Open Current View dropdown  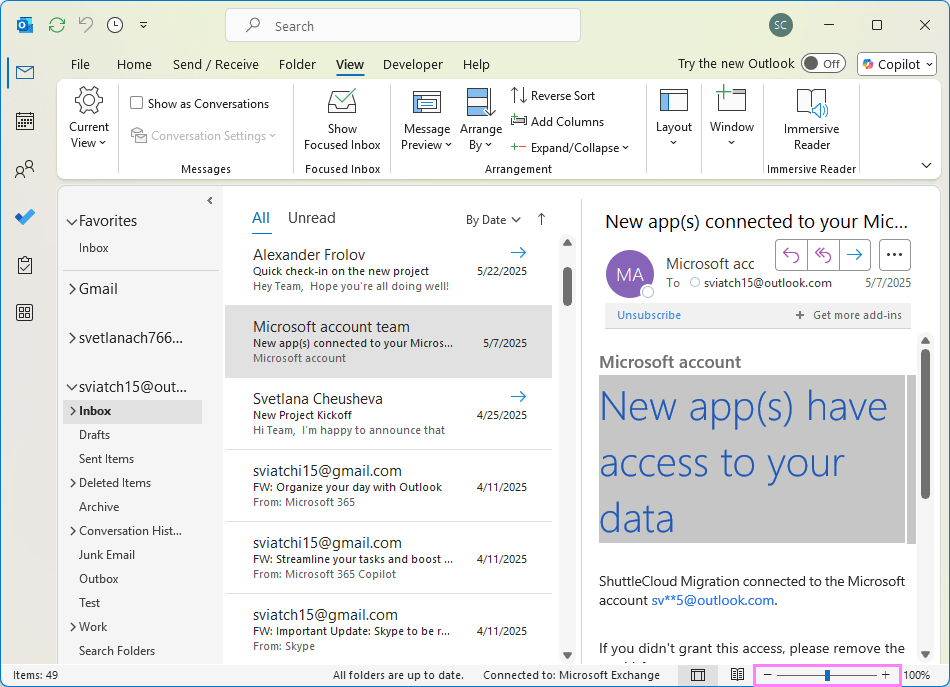coord(88,118)
